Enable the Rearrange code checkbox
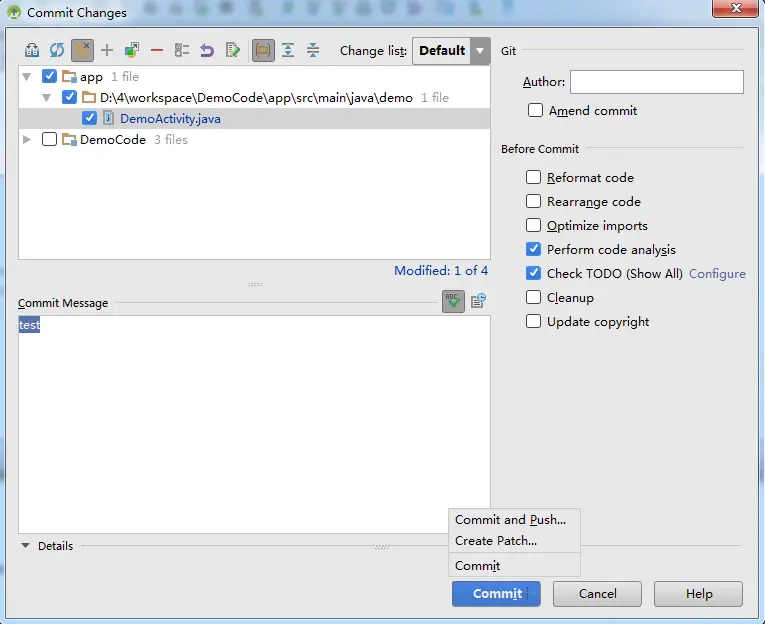Viewport: 765px width, 624px height. 533,201
